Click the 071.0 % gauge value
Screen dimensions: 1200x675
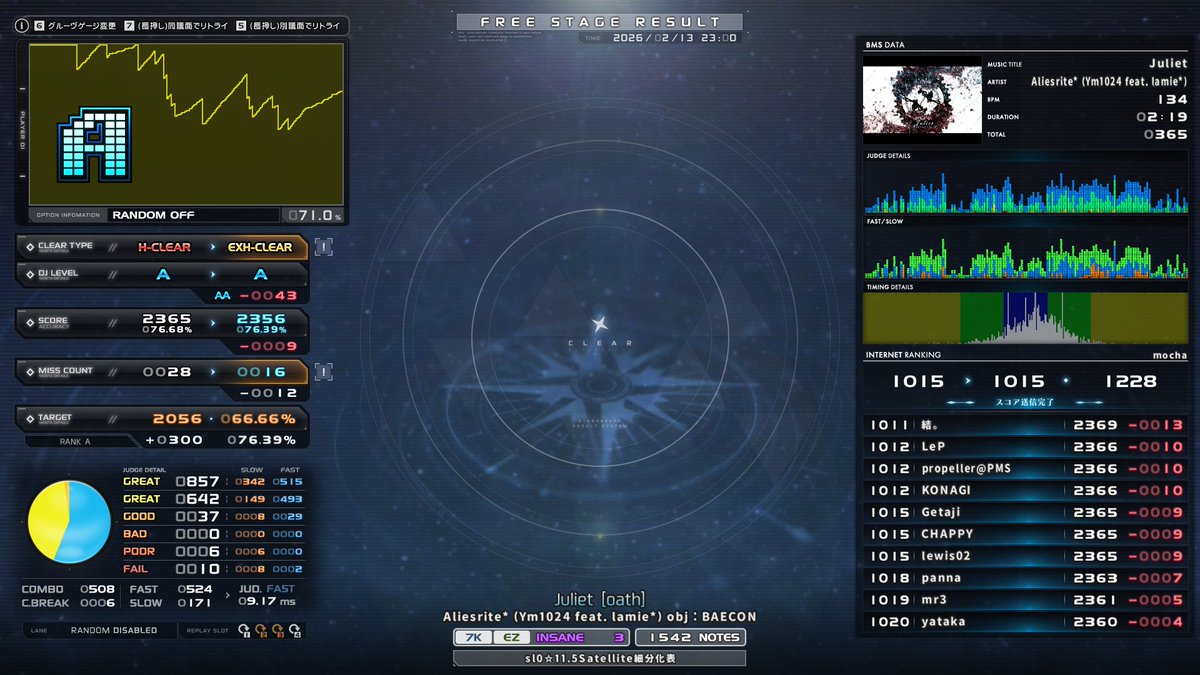click(314, 215)
